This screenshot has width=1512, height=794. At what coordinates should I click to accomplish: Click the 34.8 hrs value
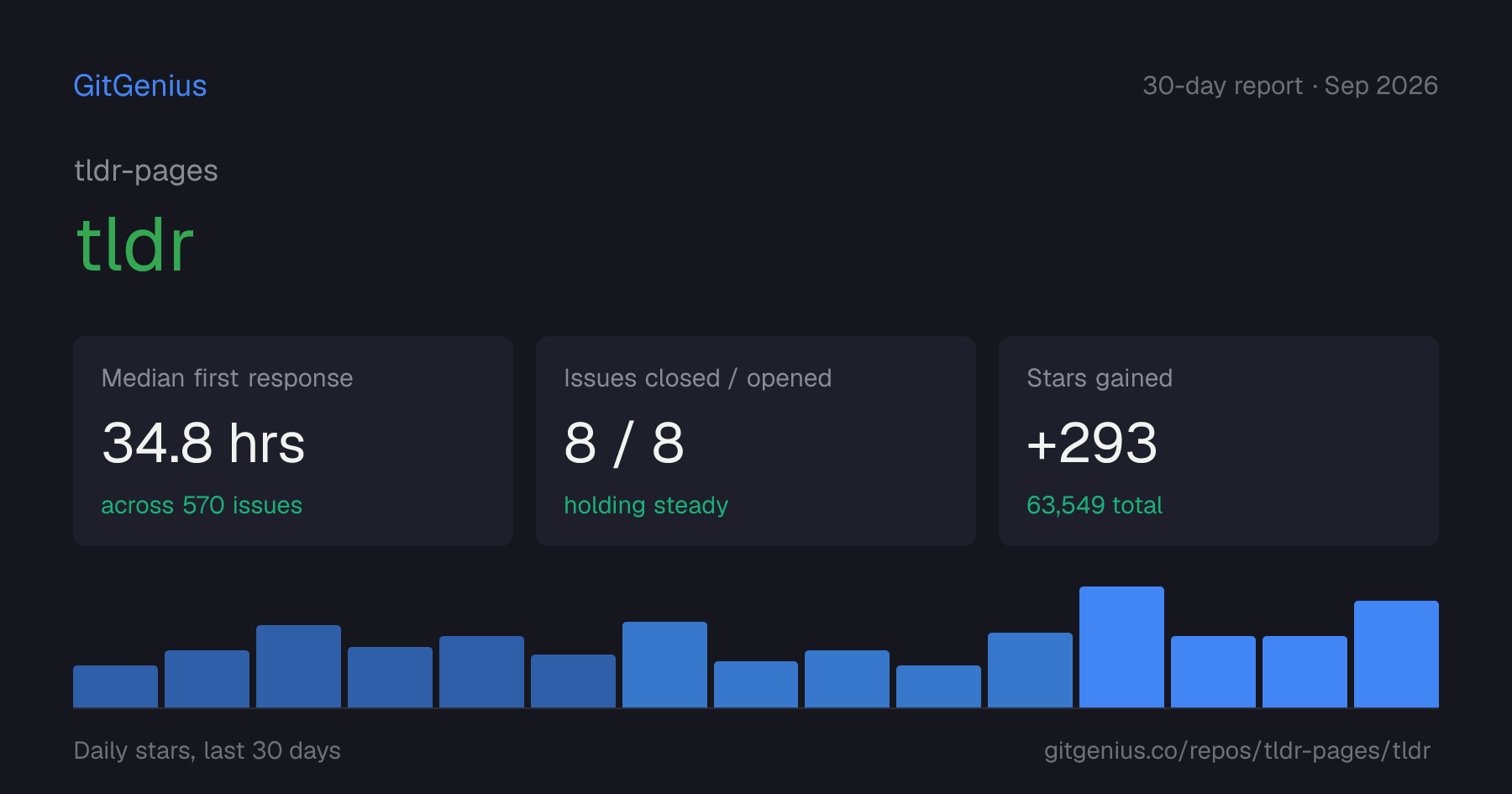click(x=203, y=443)
